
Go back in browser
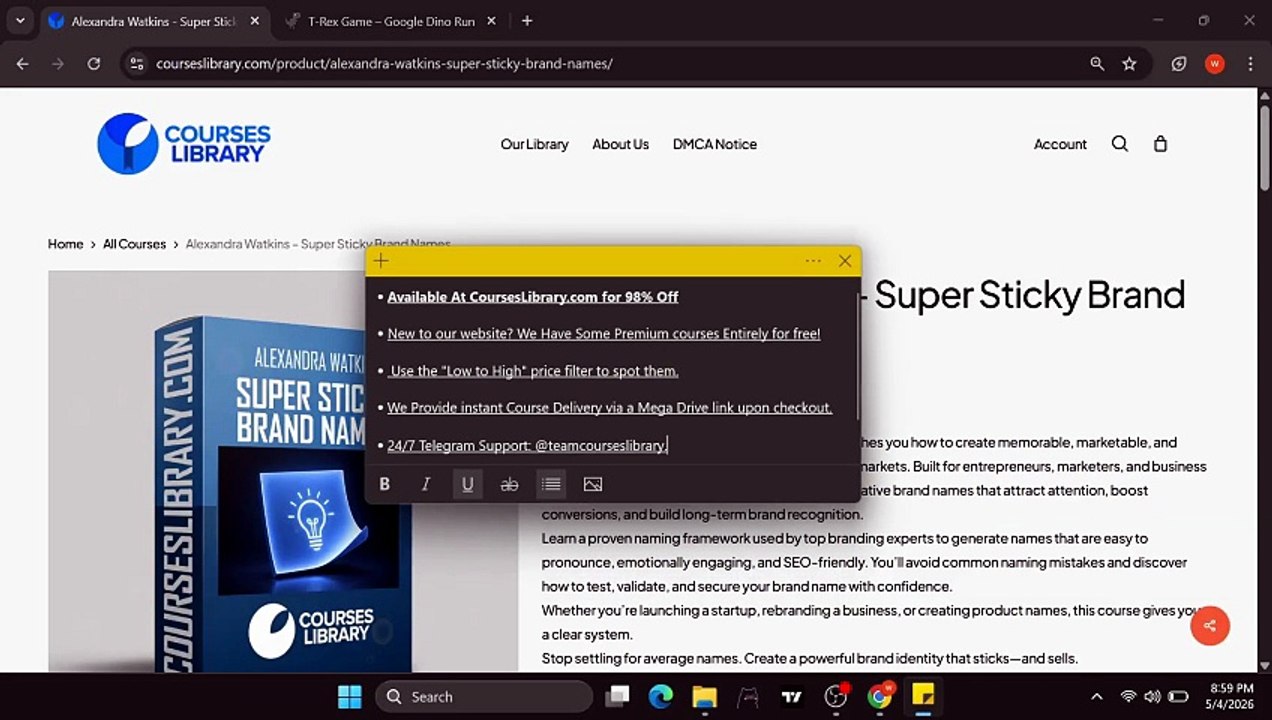point(22,63)
